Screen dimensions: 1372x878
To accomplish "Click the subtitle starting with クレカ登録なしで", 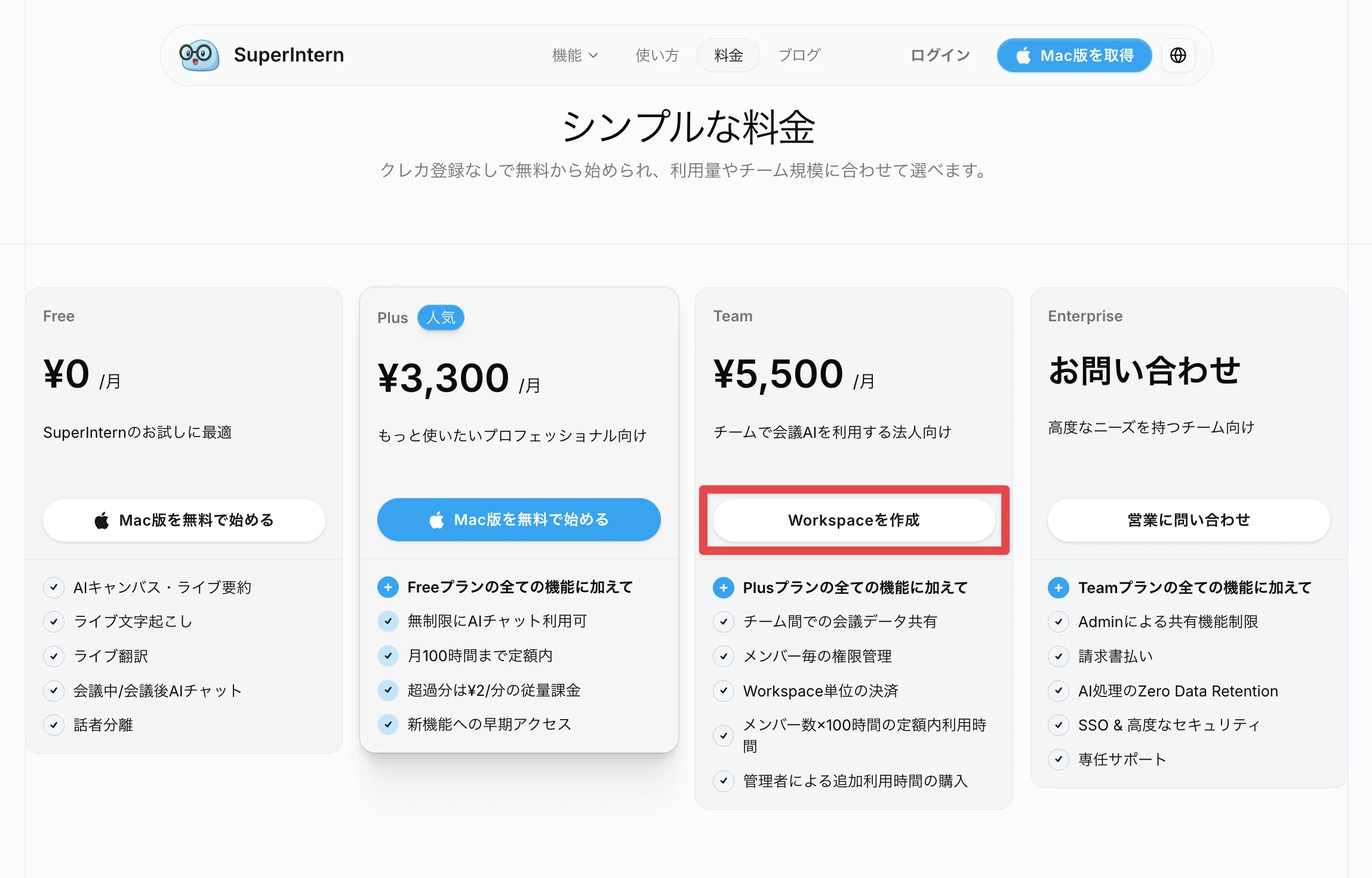I will pyautogui.click(x=685, y=171).
